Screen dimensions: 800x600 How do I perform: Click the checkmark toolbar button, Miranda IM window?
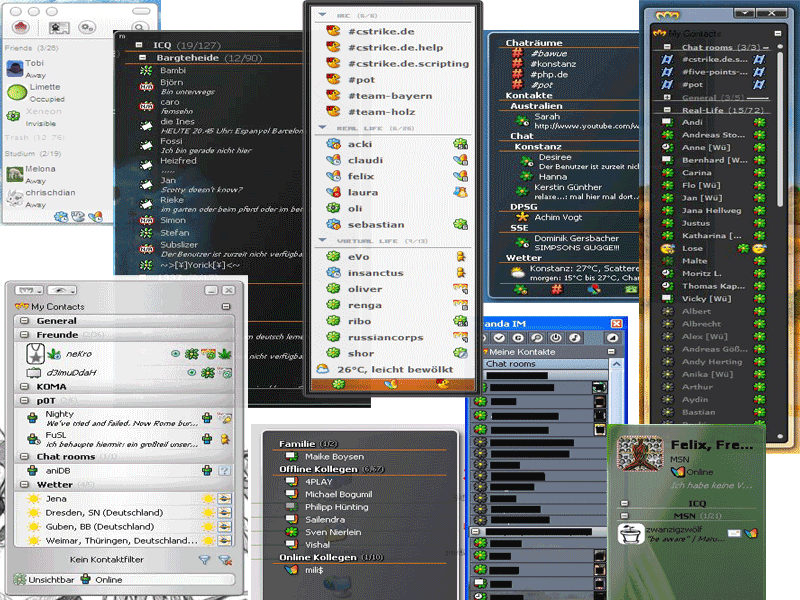[x=499, y=338]
